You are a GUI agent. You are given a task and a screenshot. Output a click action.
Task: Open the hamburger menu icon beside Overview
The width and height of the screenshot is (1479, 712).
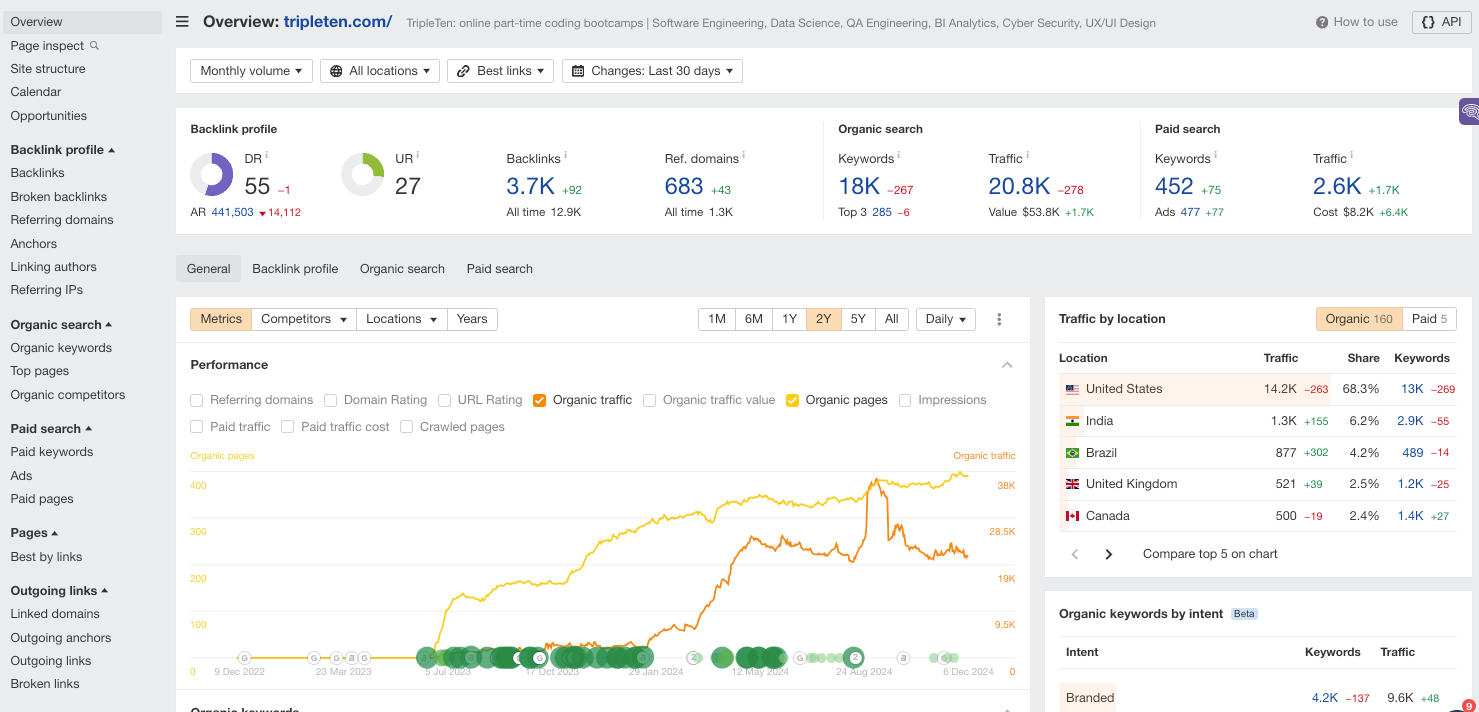point(182,22)
